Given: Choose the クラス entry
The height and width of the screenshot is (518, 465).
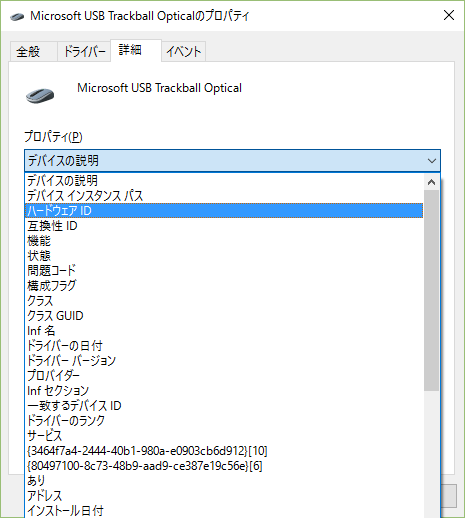Looking at the screenshot, I should point(224,301).
